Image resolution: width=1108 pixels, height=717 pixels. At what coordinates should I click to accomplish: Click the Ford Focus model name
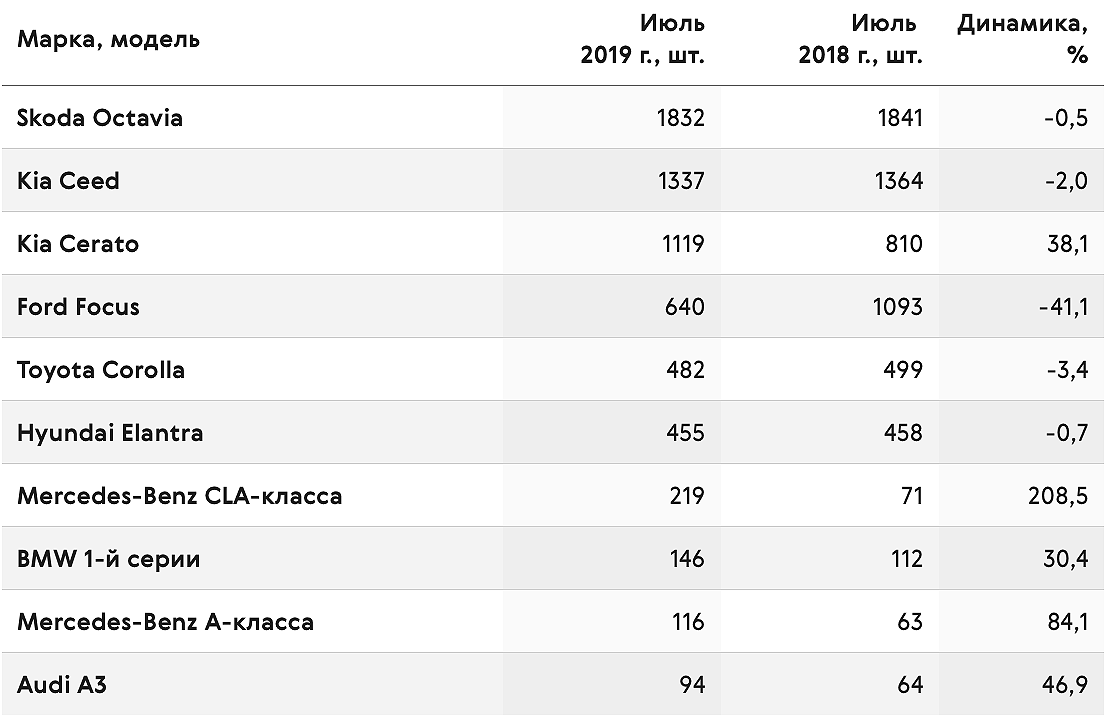click(x=78, y=307)
